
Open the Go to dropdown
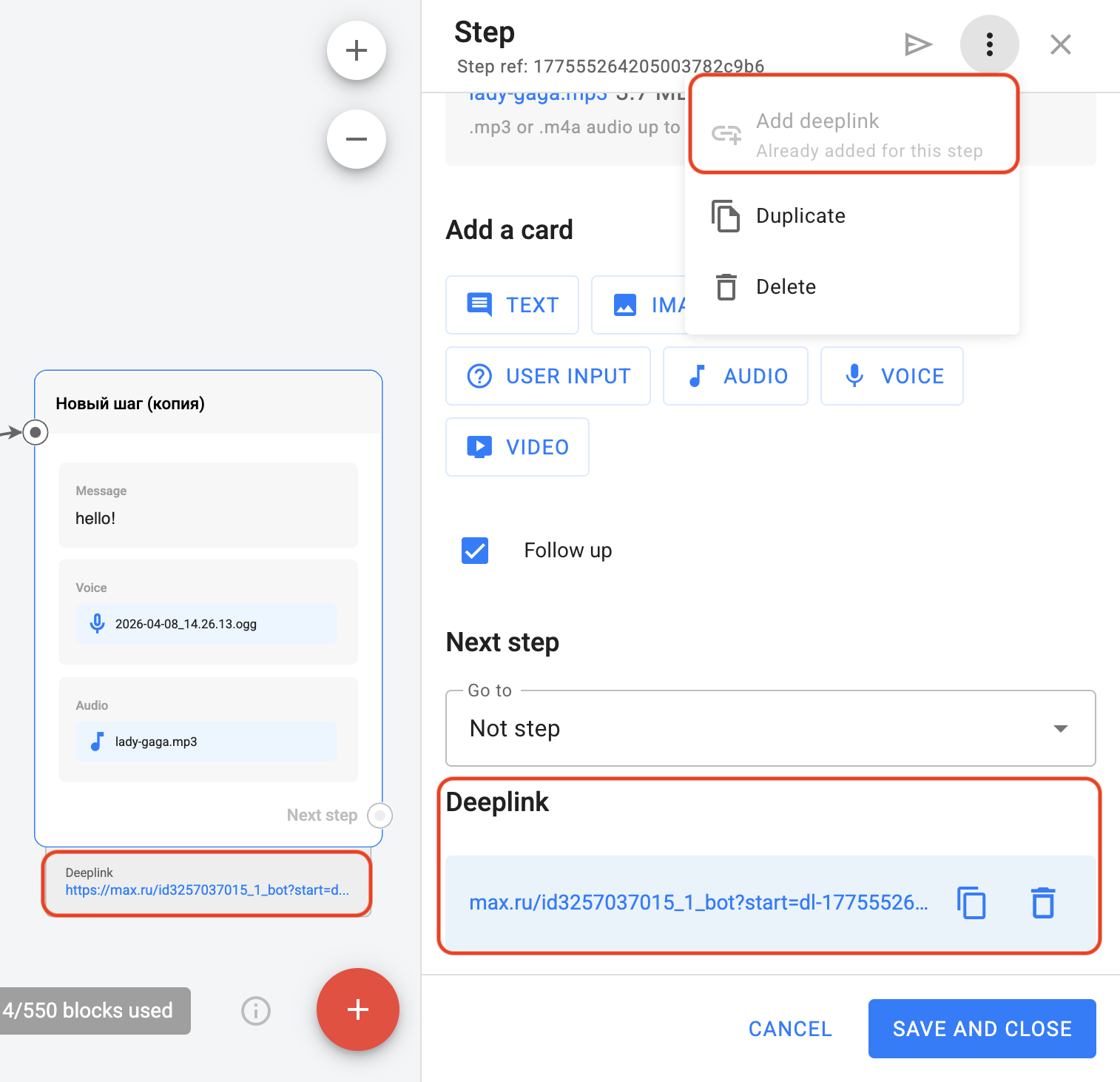[770, 728]
